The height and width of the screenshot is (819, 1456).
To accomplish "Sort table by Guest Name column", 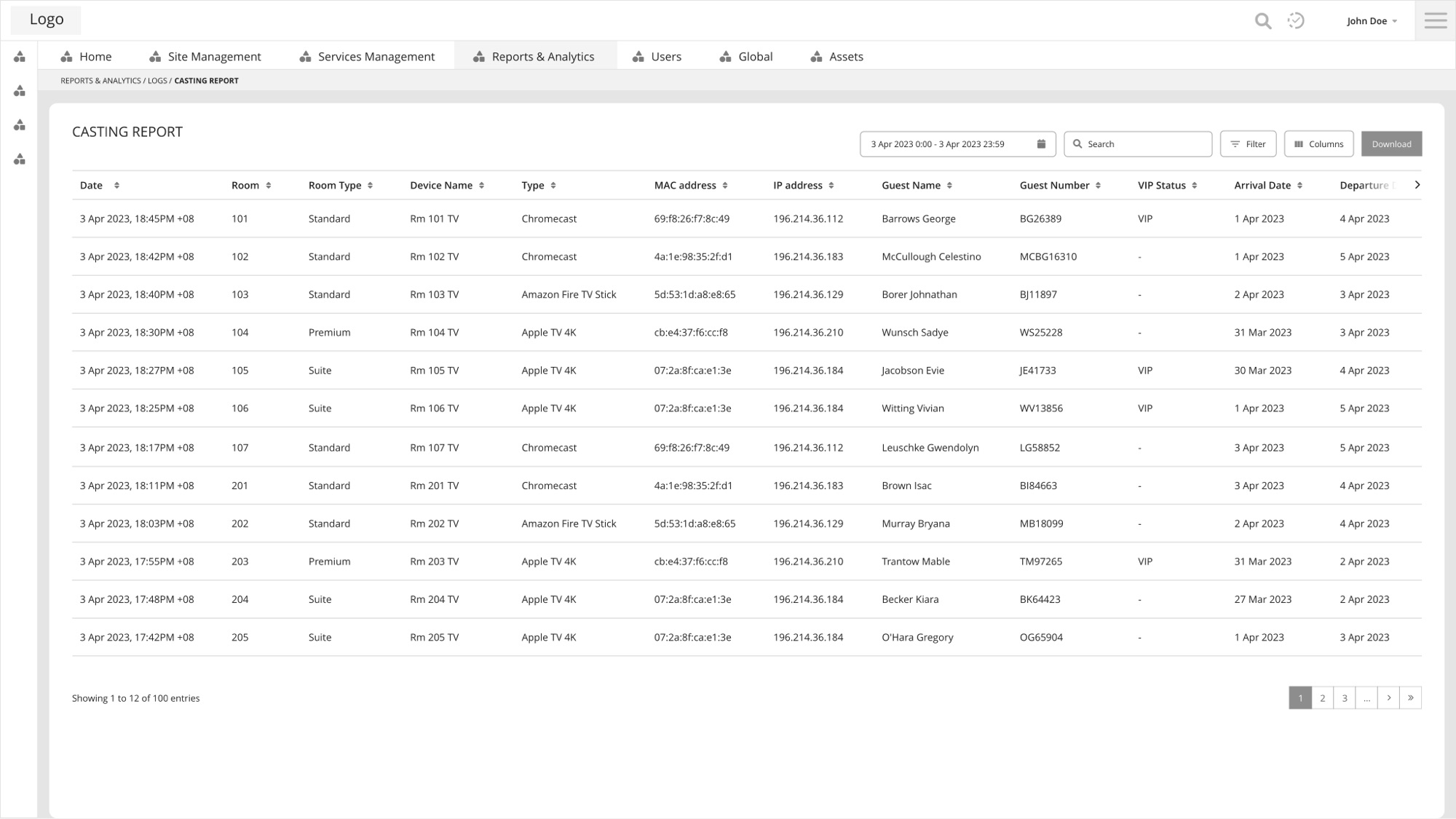I will click(x=949, y=186).
